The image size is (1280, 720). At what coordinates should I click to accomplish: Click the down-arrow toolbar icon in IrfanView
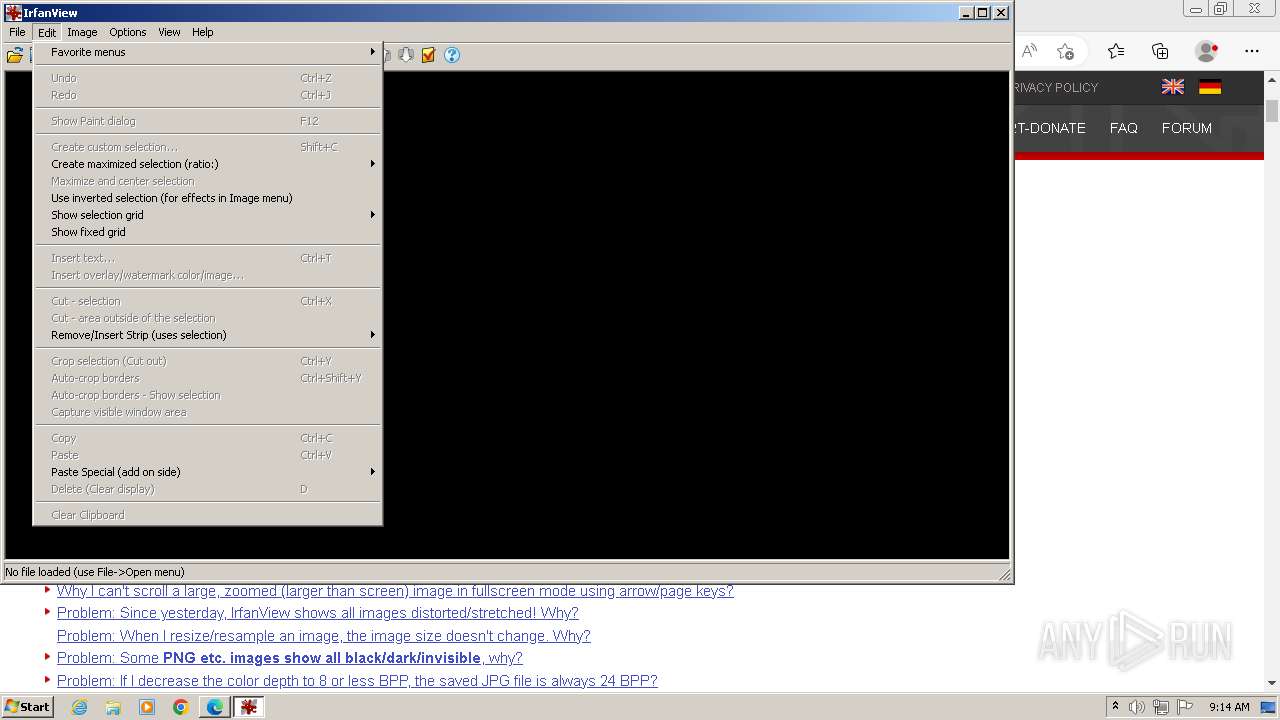[x=405, y=55]
